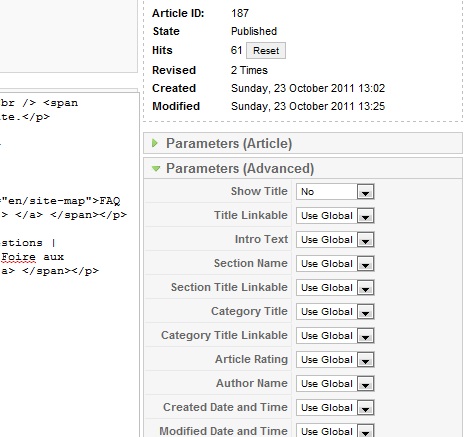The image size is (468, 437).
Task: Click the Category Title label
Action: tap(249, 311)
